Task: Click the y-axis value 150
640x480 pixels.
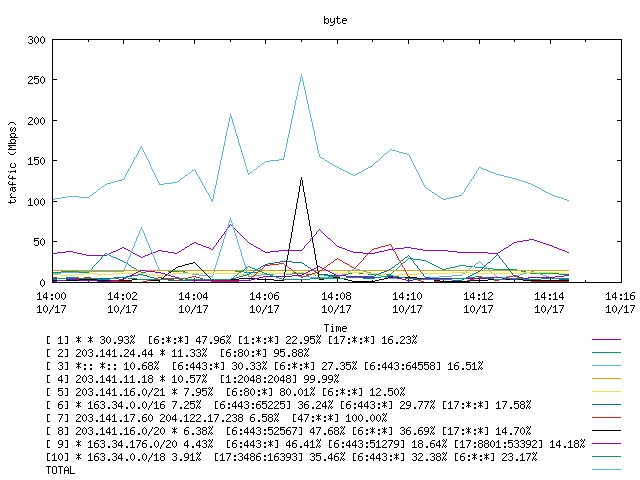Action: (36, 161)
